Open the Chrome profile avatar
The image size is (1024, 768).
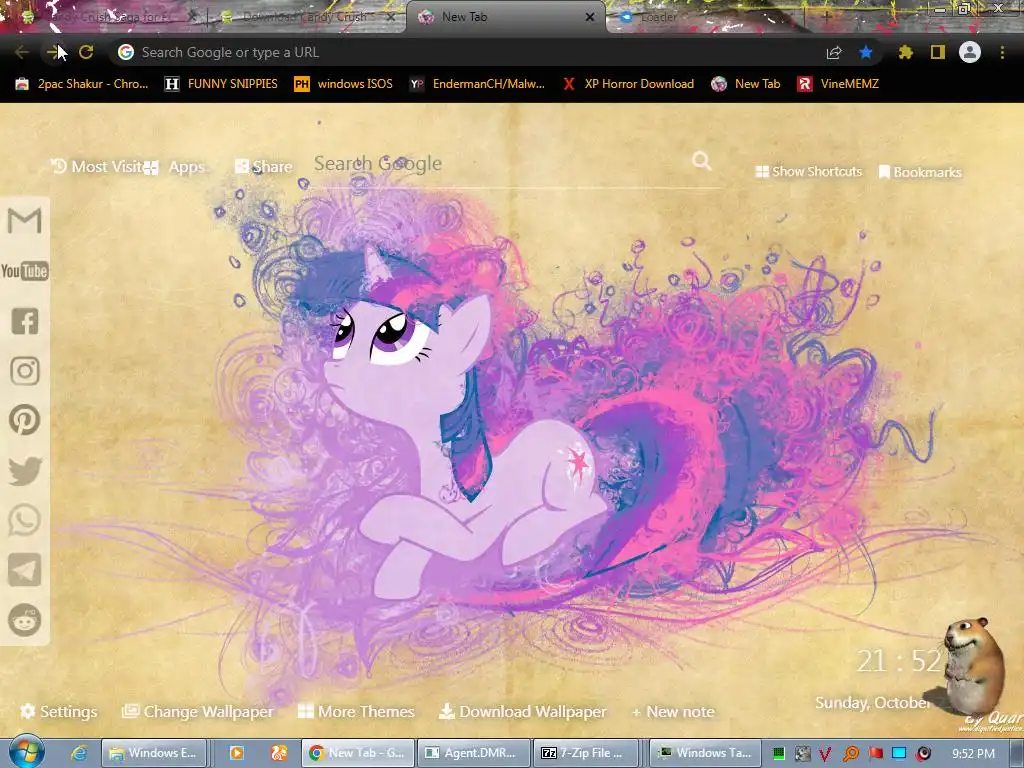[x=970, y=52]
